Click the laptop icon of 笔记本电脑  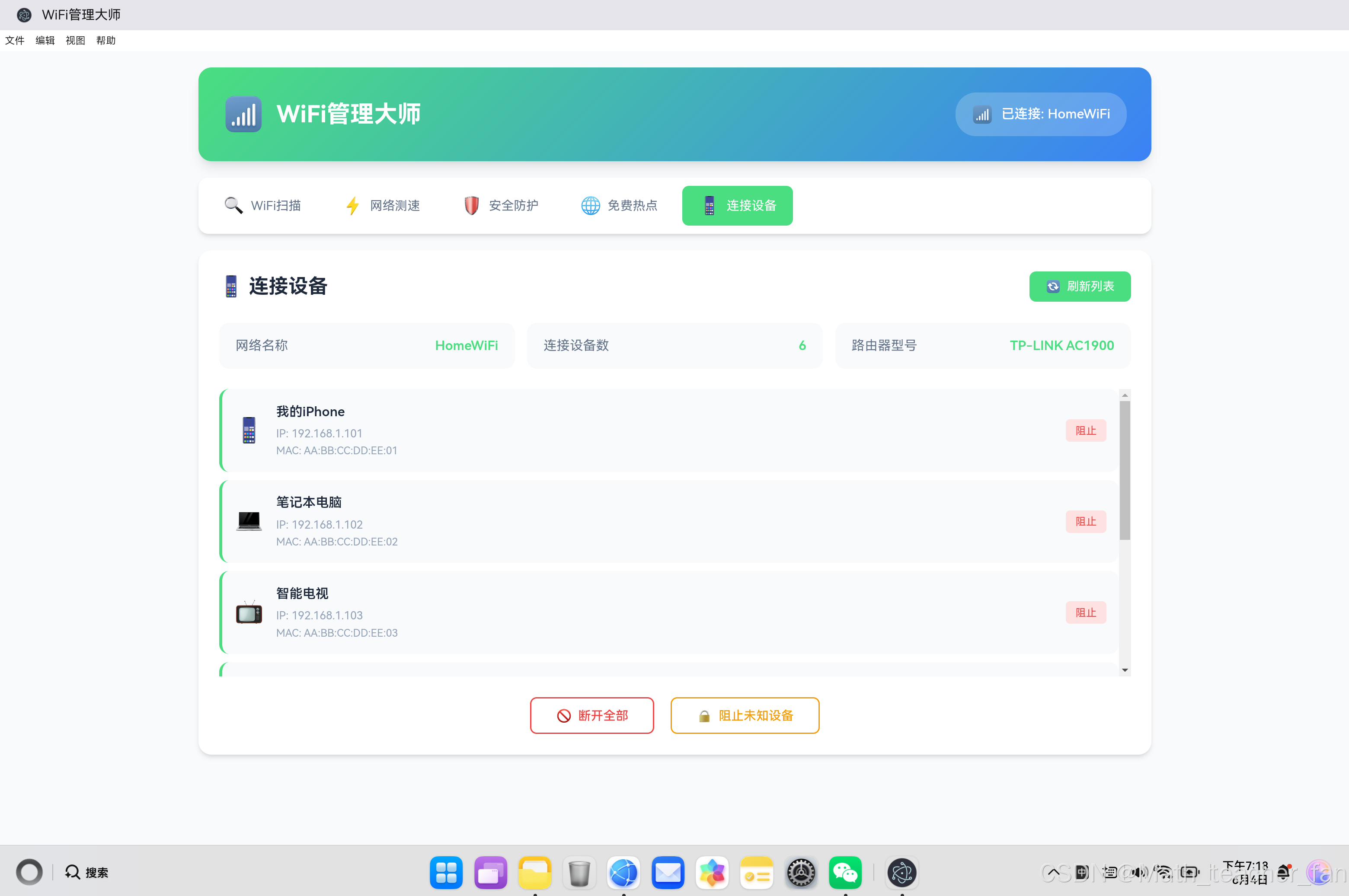pos(249,521)
